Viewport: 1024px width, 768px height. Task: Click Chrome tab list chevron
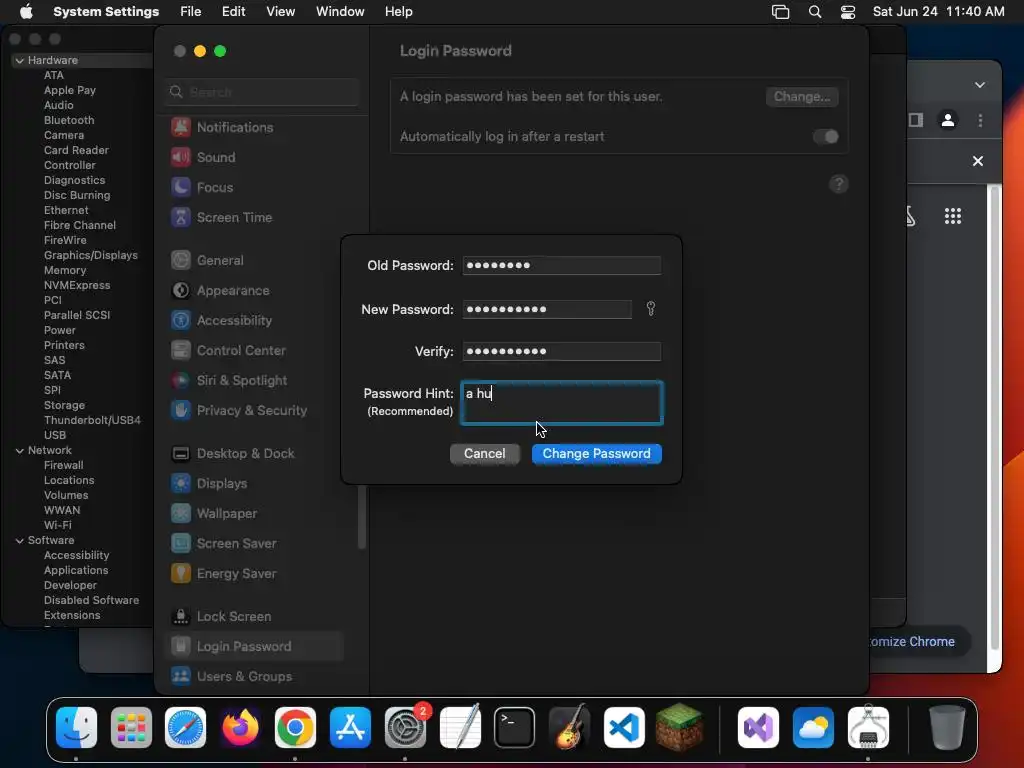(980, 85)
